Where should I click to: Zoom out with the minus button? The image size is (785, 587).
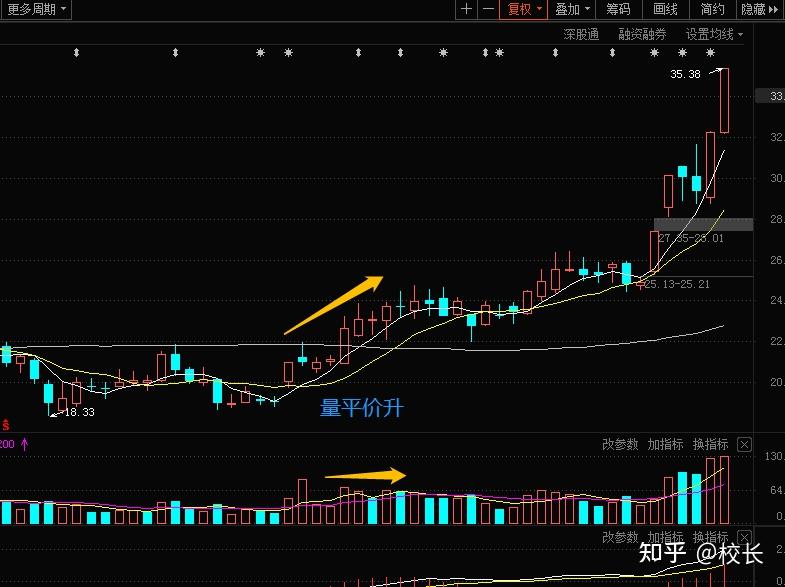[488, 10]
